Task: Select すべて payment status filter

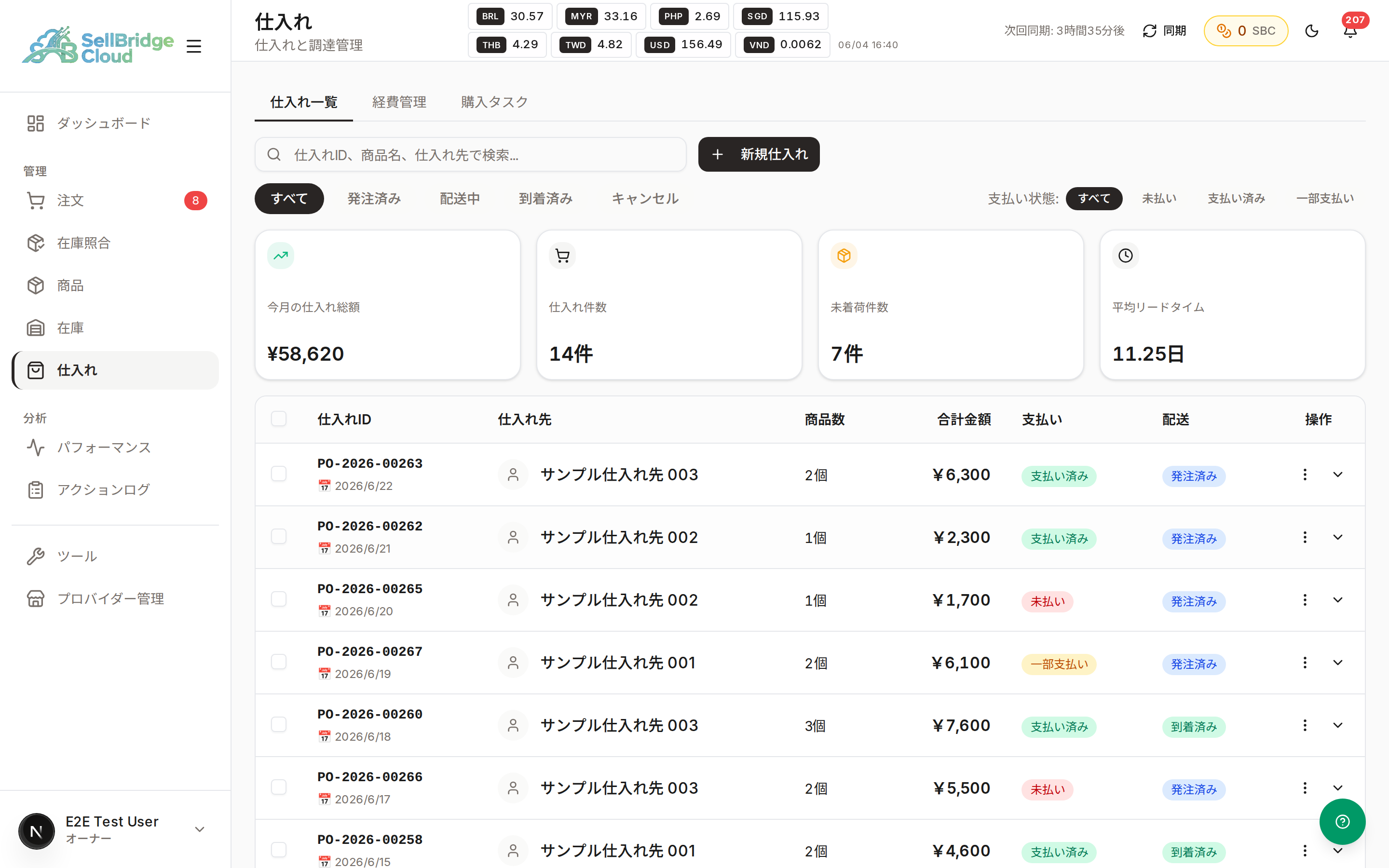Action: coord(1094,199)
